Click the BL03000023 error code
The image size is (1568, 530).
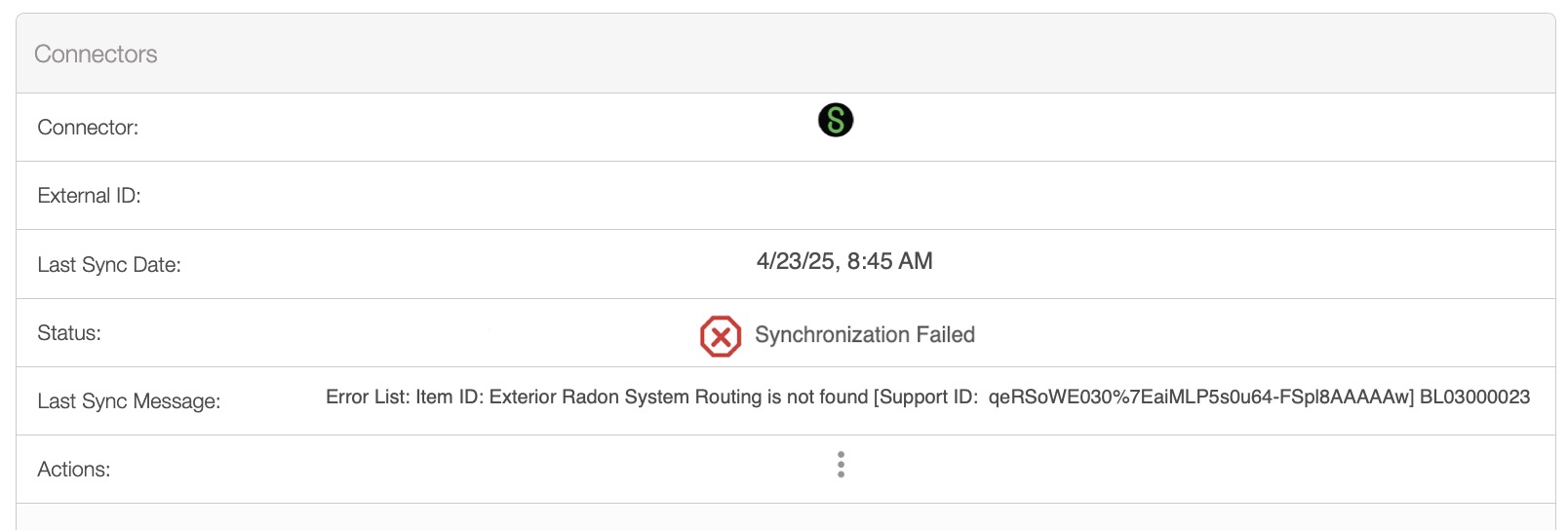click(x=1474, y=397)
